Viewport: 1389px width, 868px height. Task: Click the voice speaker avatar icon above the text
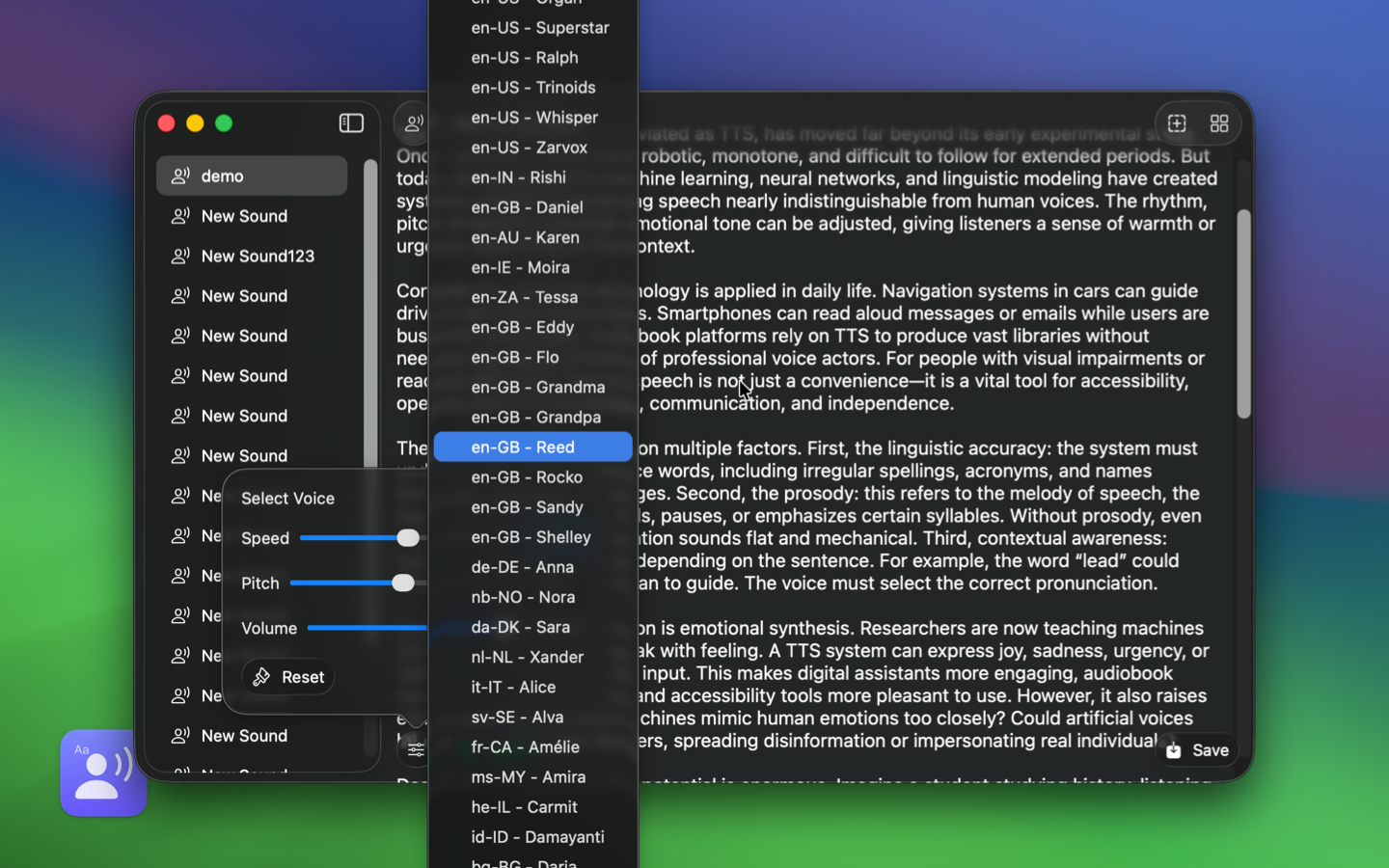(412, 122)
